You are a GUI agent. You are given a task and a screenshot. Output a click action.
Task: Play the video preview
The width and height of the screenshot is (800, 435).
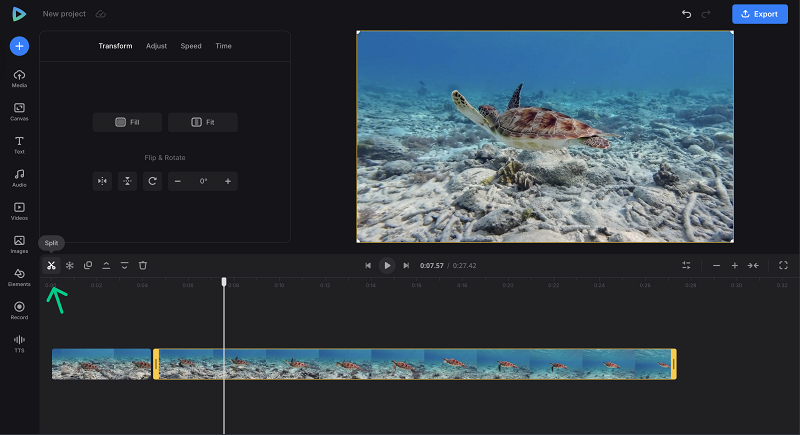pos(387,265)
